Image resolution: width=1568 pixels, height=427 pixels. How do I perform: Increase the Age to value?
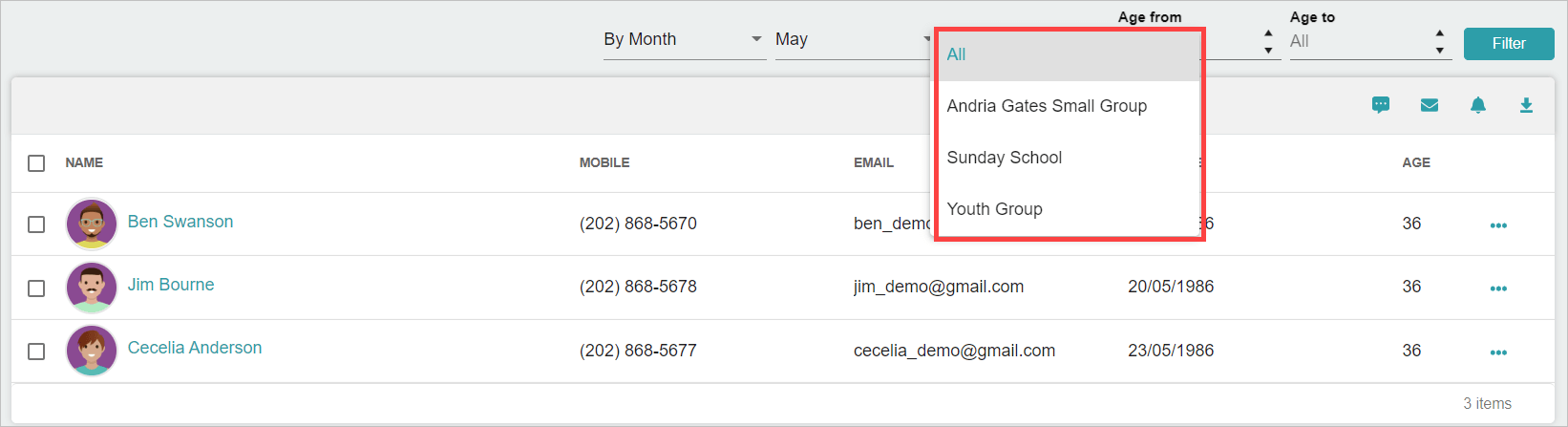coord(1440,32)
